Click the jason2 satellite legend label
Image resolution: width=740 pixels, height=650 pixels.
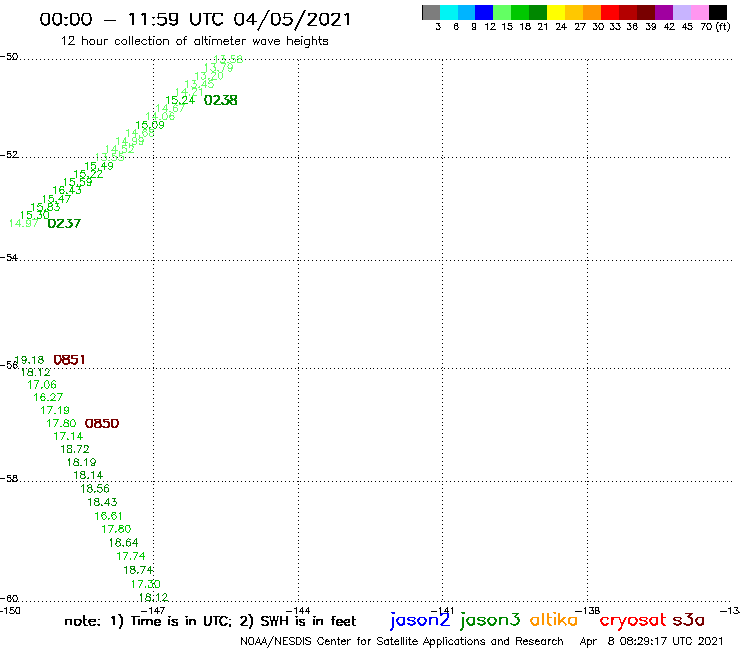point(420,620)
